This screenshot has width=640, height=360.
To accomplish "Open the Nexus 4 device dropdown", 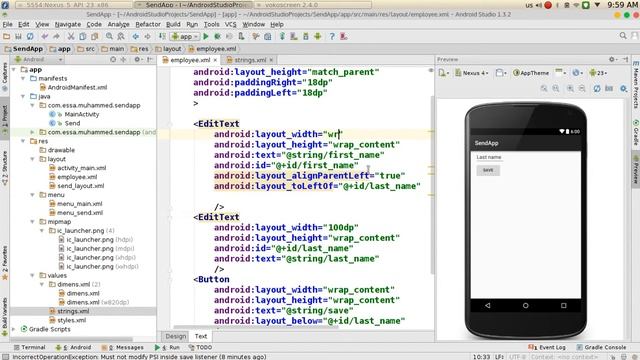I will [x=472, y=73].
